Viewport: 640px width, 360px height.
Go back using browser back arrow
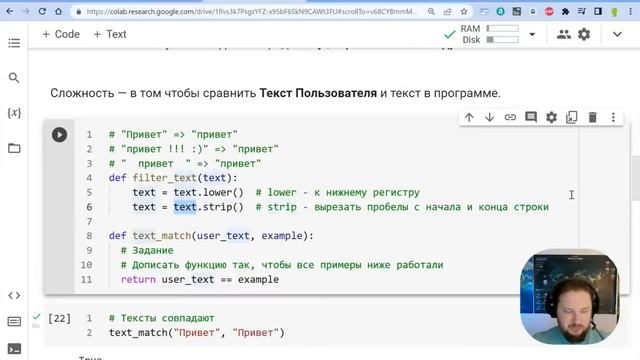coord(10,11)
